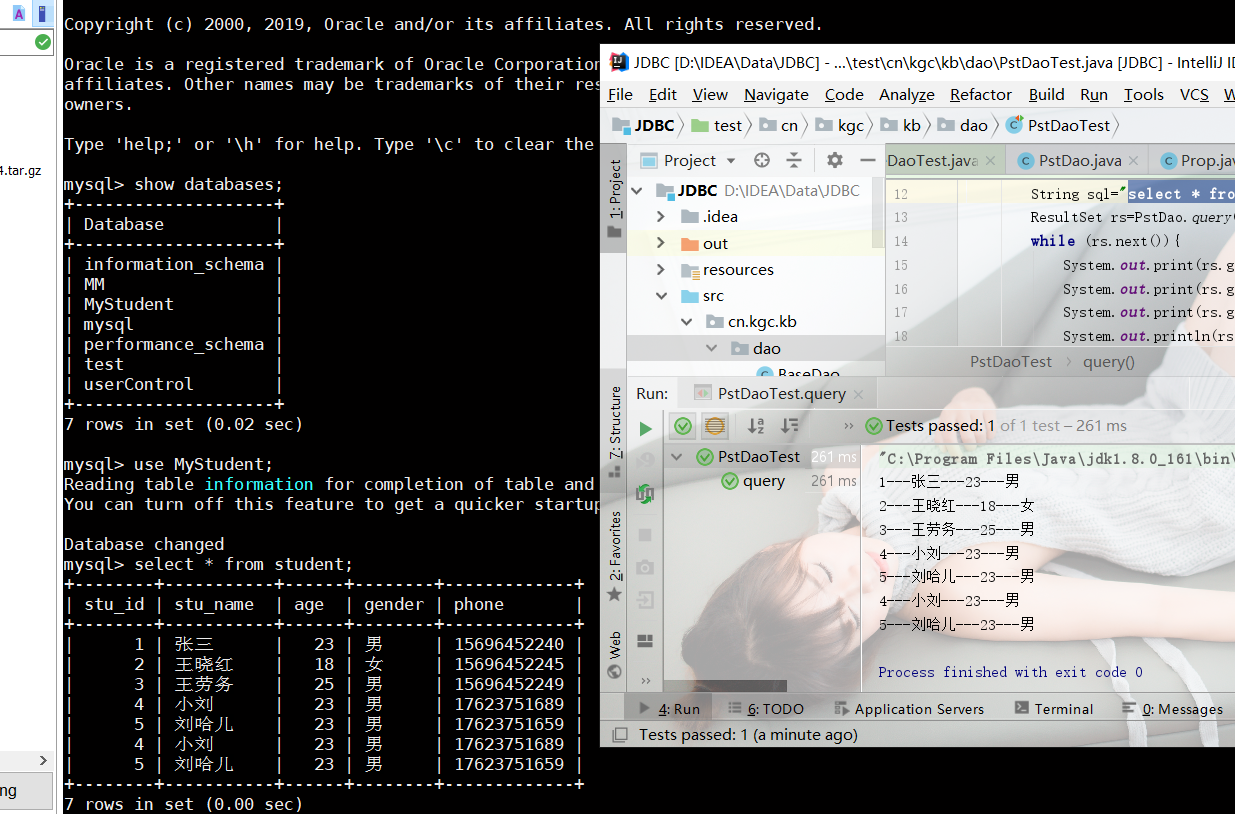Image resolution: width=1235 pixels, height=814 pixels.
Task: Collapse the src folder
Action: pos(661,296)
